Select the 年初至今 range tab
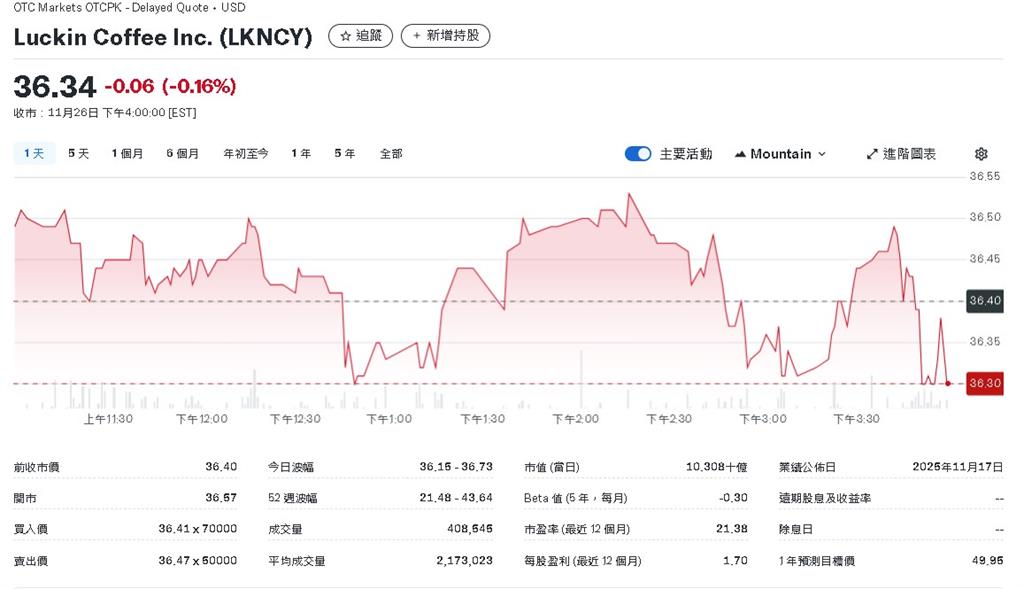This screenshot has height=589, width=1024. [246, 153]
